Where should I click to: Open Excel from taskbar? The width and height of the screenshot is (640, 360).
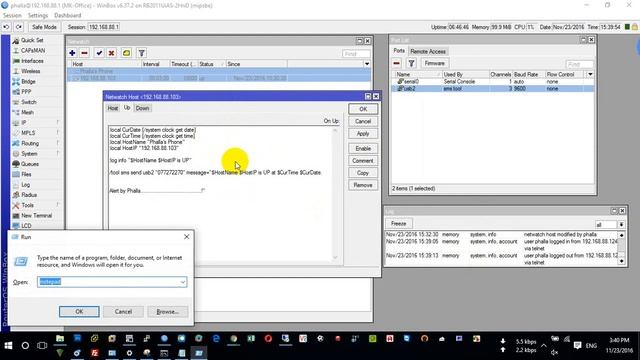(x=251, y=339)
